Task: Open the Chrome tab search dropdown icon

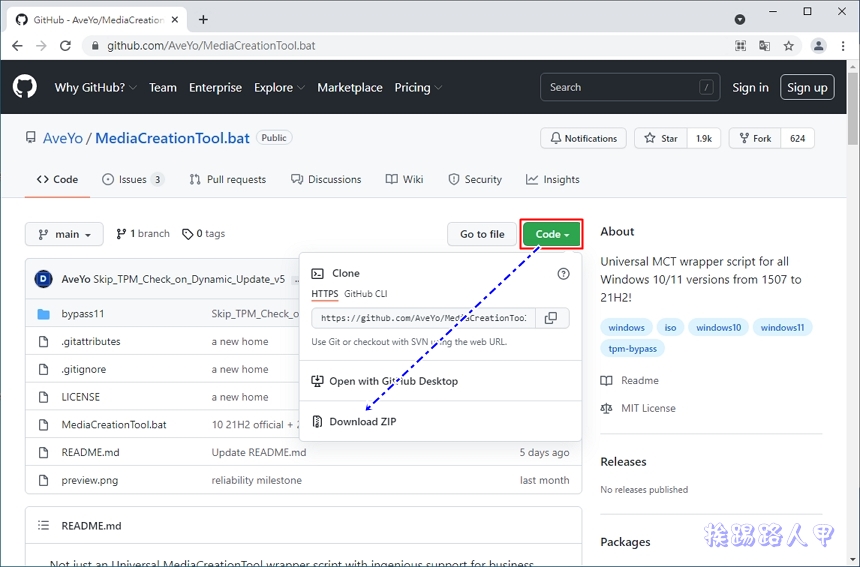Action: coord(740,20)
